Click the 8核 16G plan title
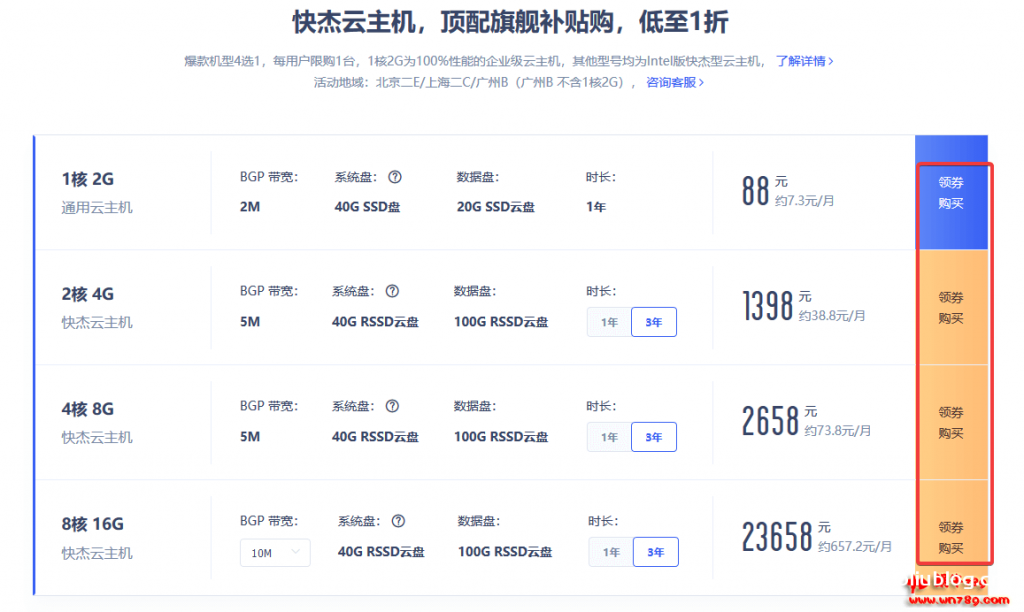The width and height of the screenshot is (1024, 612). [93, 524]
